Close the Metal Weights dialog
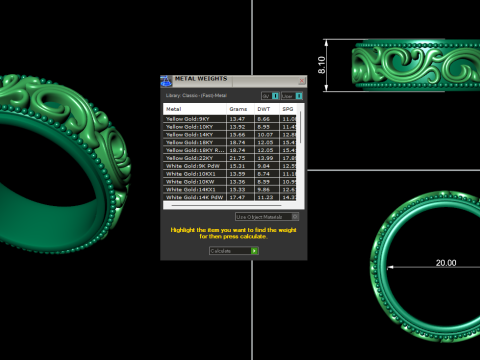The width and height of the screenshot is (480, 360). tap(301, 81)
